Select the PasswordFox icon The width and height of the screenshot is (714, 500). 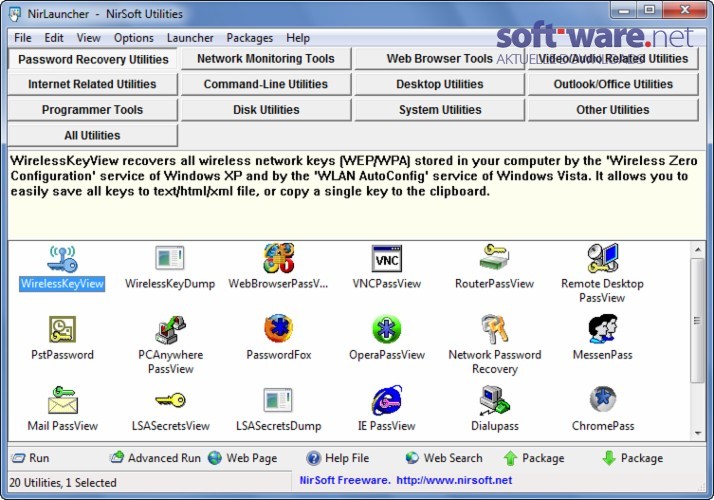(278, 329)
